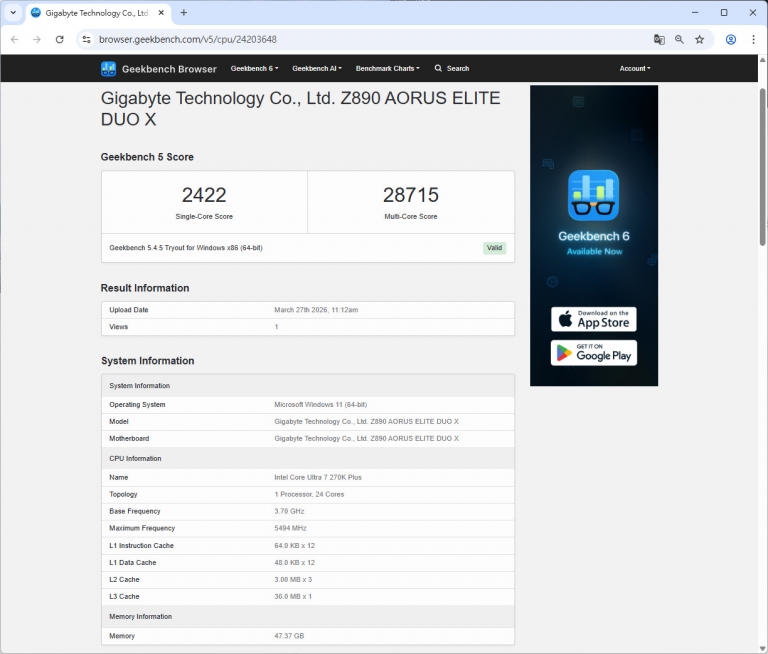Close the Gigabyte Technology browser tab

pyautogui.click(x=161, y=13)
